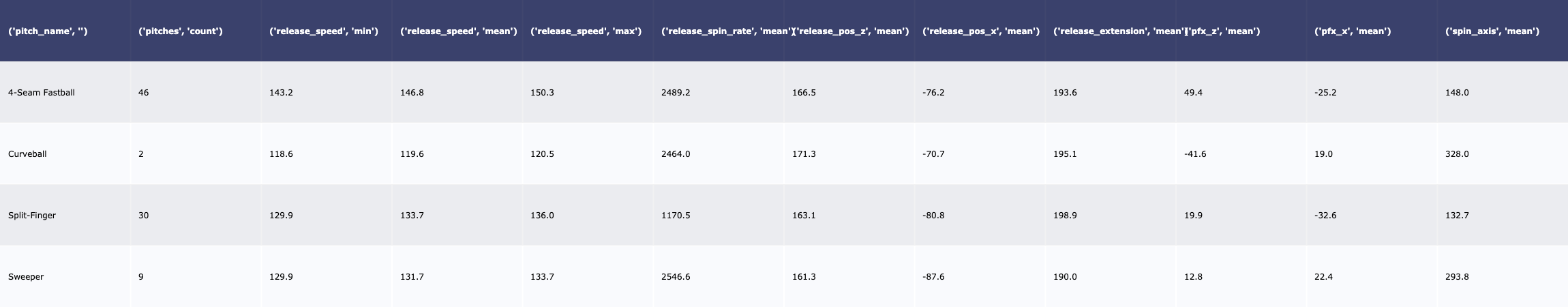This screenshot has width=1568, height=307.
Task: Click pfx_x value 22.4
Action: pyautogui.click(x=1323, y=277)
